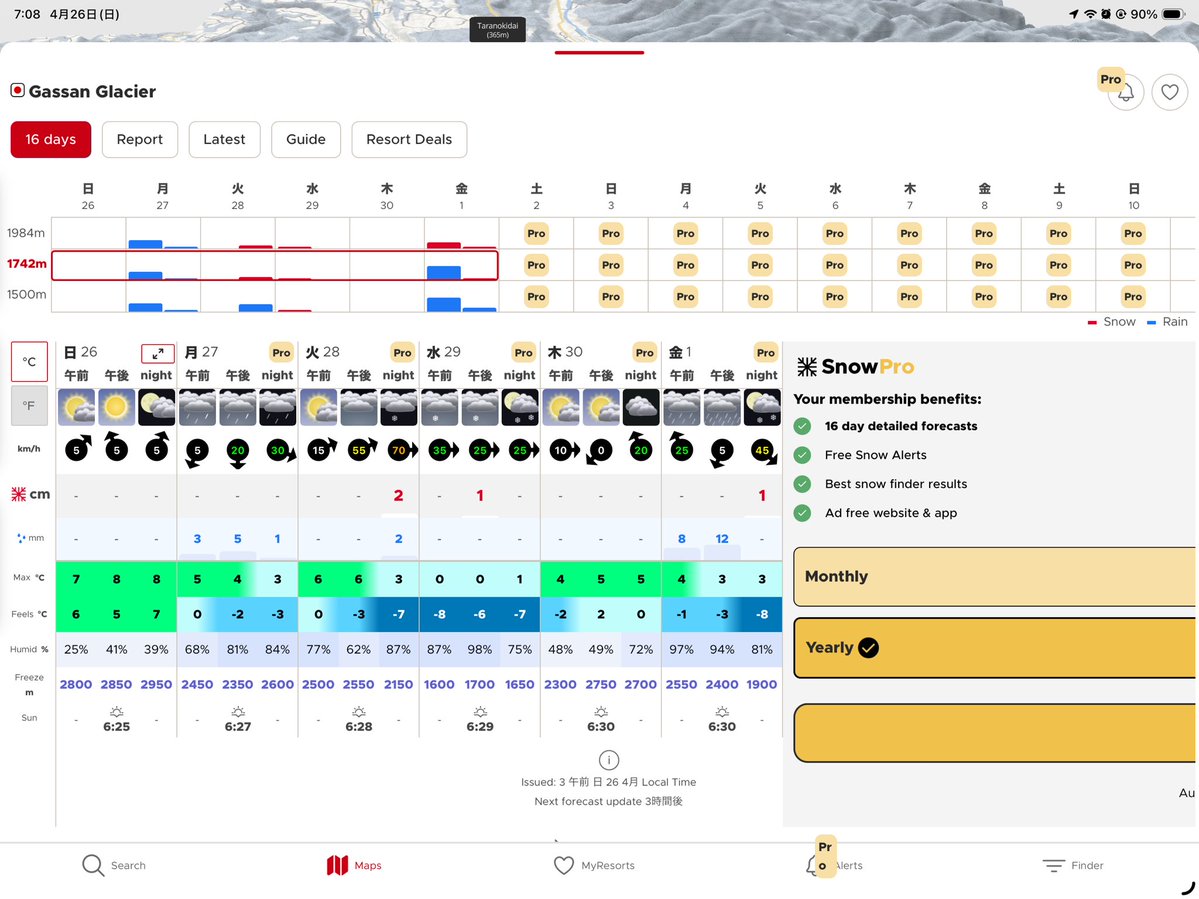Tap Pro badge for Sunday 10 at 1500m

(x=1133, y=296)
